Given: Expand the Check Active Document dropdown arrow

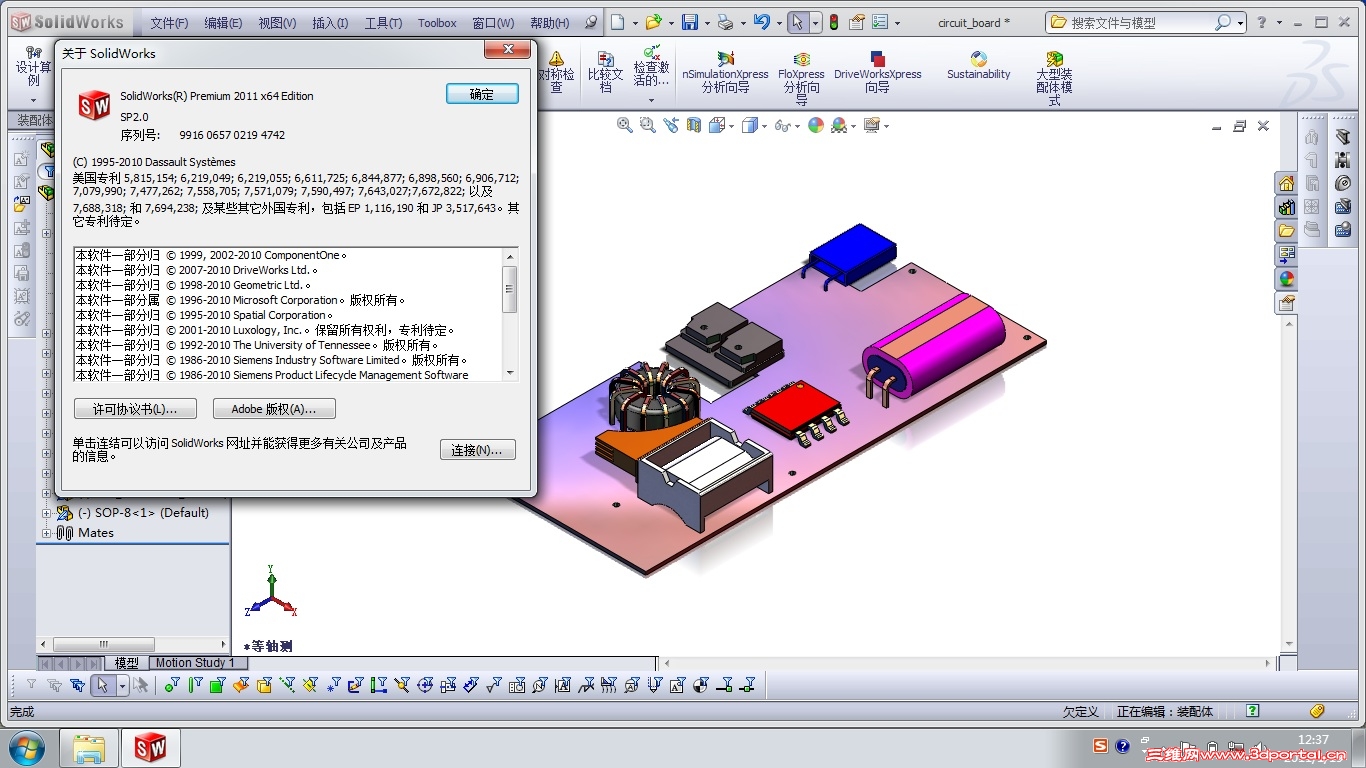Looking at the screenshot, I should click(x=651, y=100).
